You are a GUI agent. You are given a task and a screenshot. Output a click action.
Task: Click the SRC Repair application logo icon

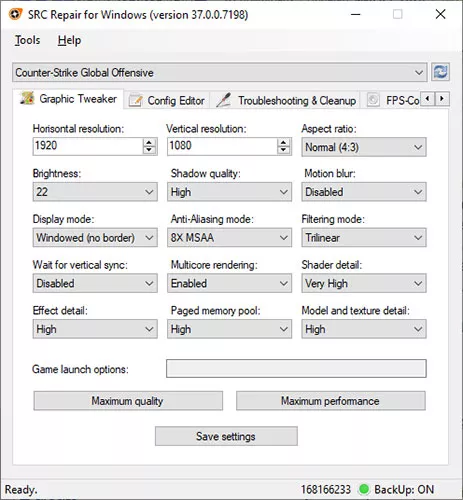tap(15, 15)
